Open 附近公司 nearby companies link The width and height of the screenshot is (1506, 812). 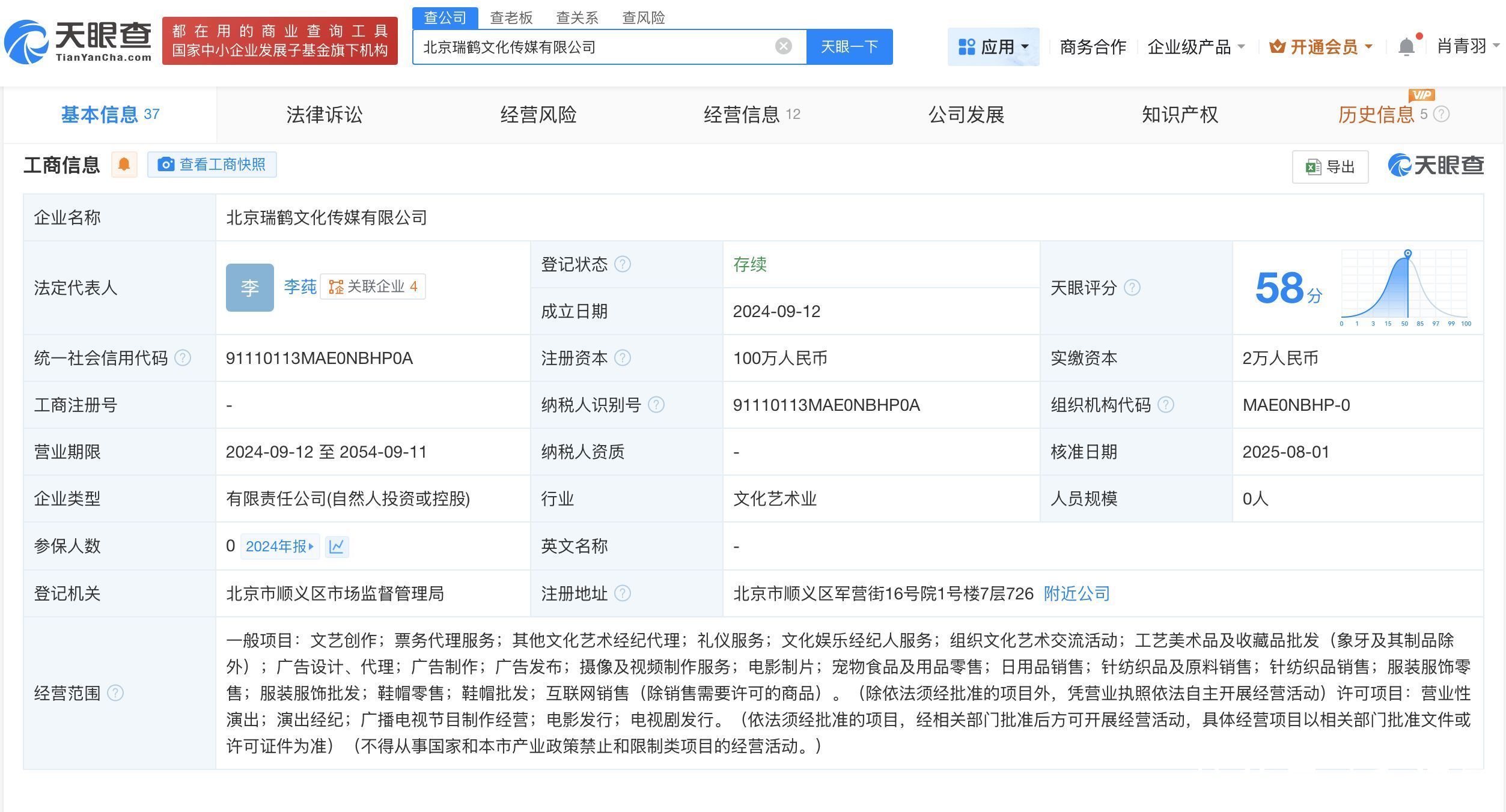pos(1077,593)
